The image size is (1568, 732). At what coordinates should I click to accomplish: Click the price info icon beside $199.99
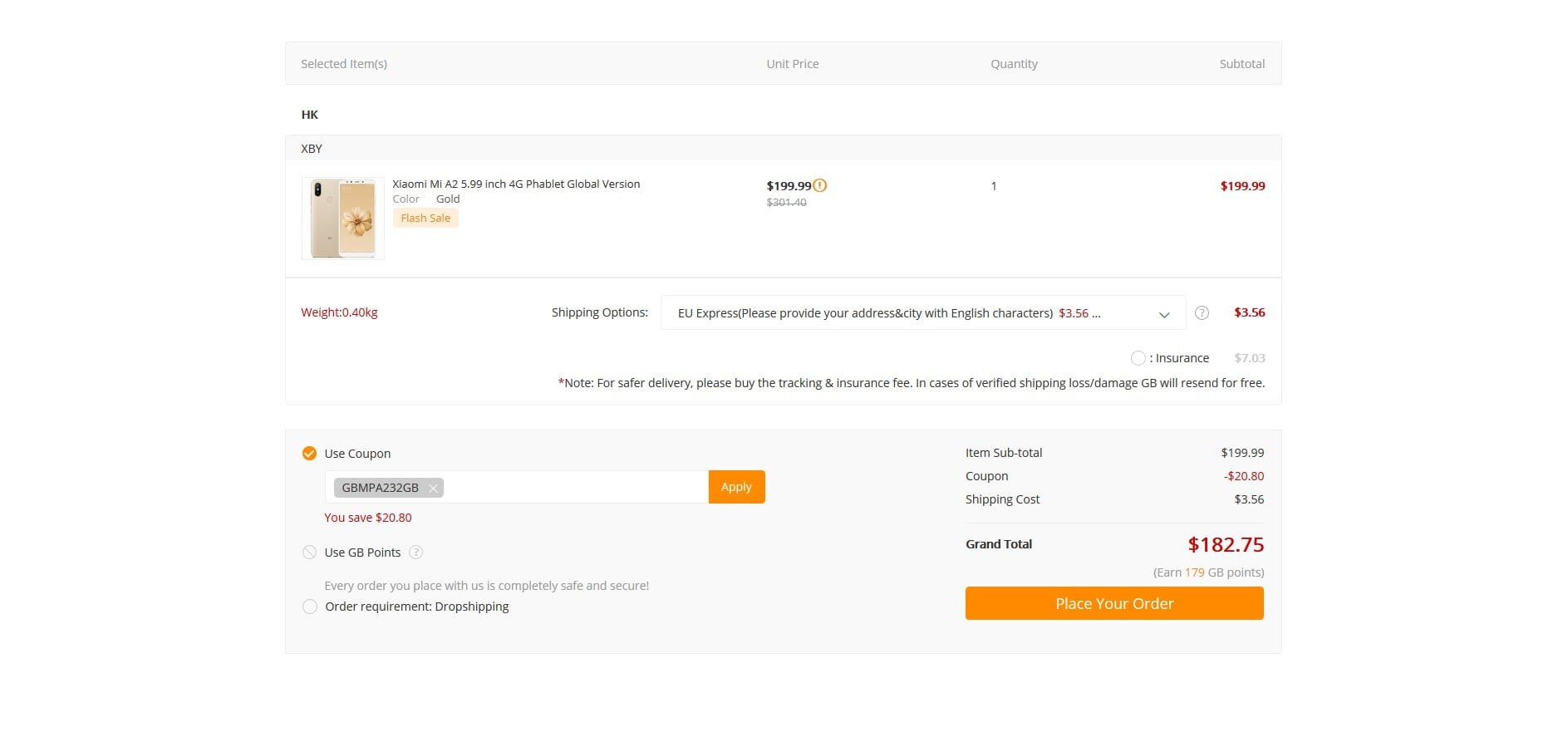coord(819,185)
